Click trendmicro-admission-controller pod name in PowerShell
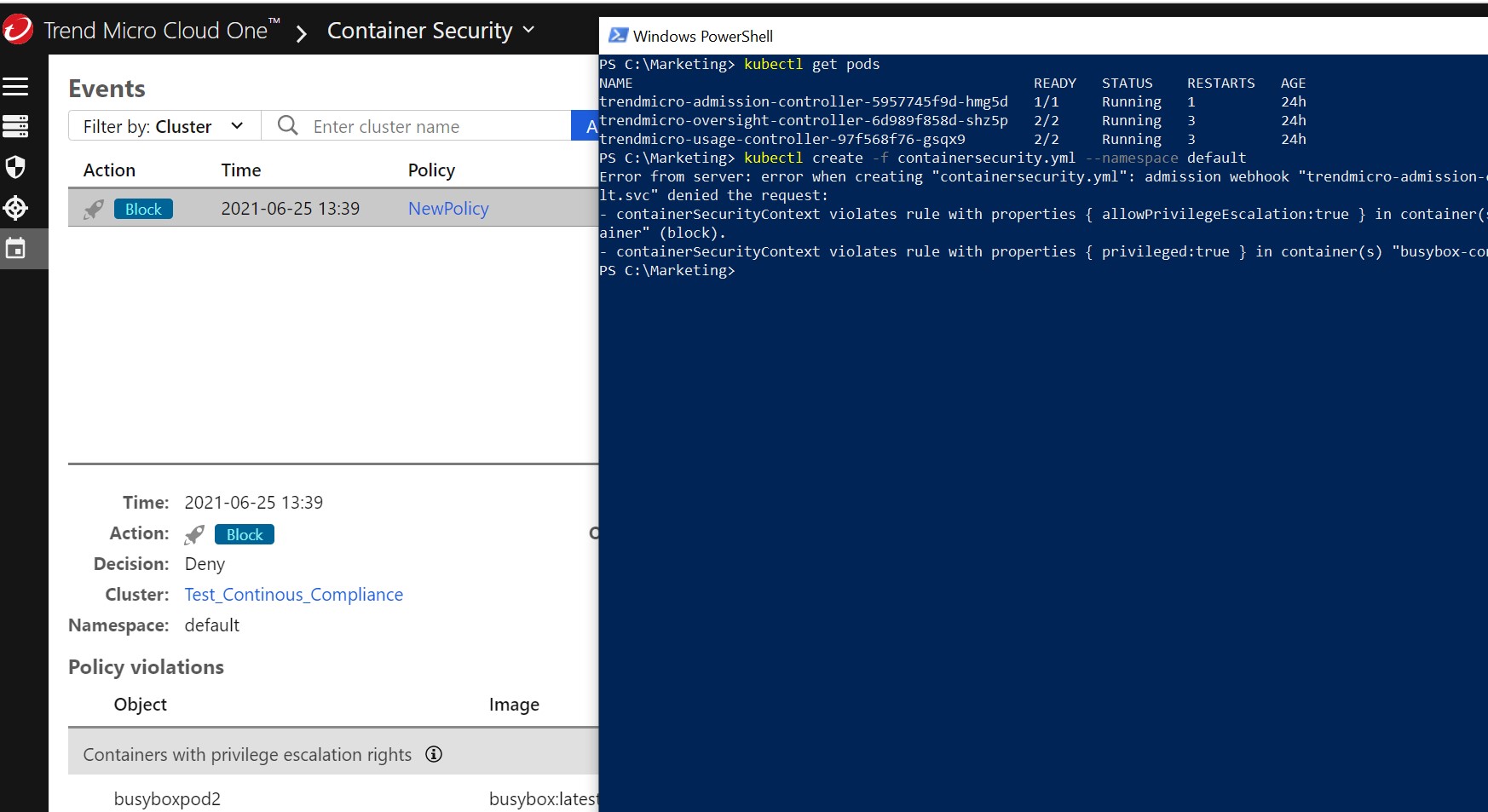Image resolution: width=1488 pixels, height=812 pixels. [x=804, y=101]
